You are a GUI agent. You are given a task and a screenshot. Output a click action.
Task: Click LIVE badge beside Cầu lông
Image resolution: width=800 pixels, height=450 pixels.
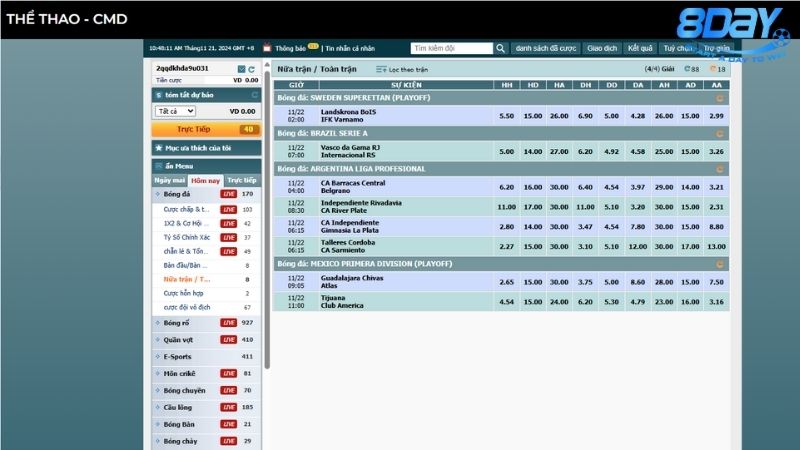pos(229,407)
